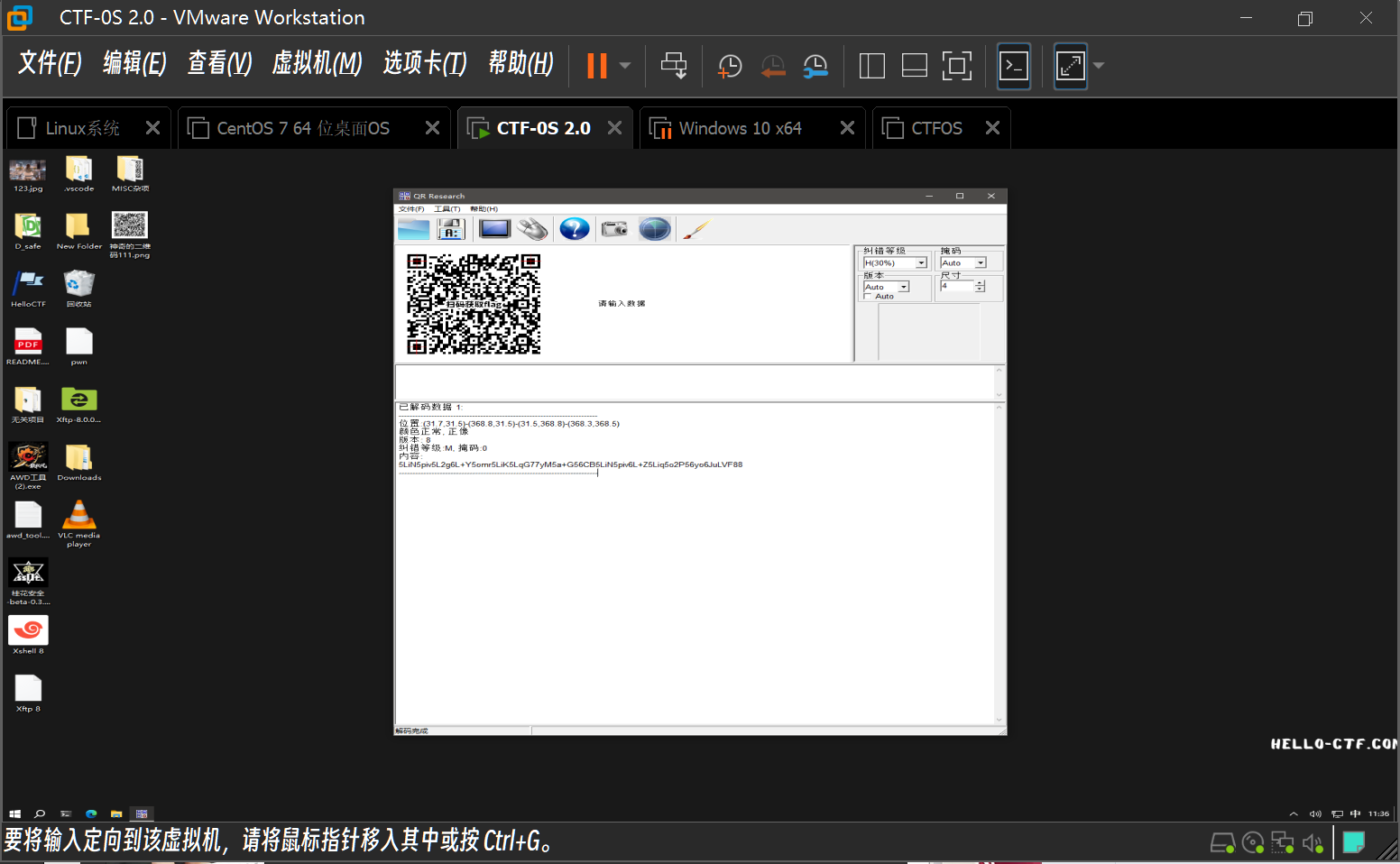Take a snapshot of this virtual machine

(729, 66)
